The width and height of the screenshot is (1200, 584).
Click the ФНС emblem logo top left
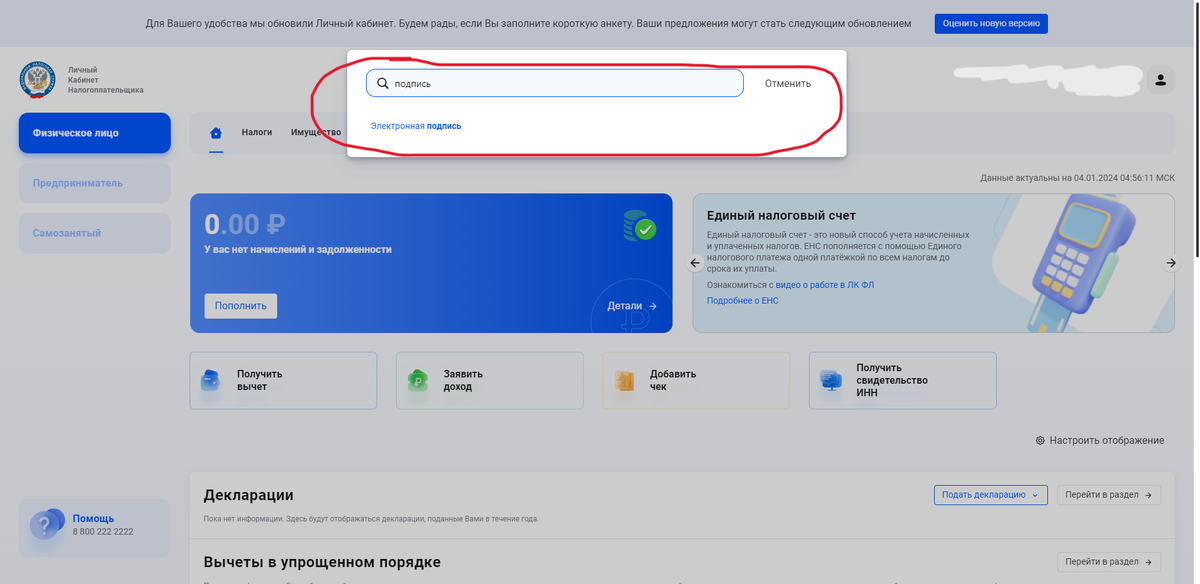36,79
